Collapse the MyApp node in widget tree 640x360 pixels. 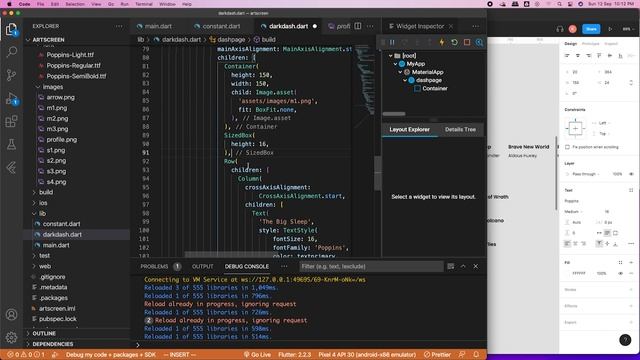pyautogui.click(x=395, y=64)
